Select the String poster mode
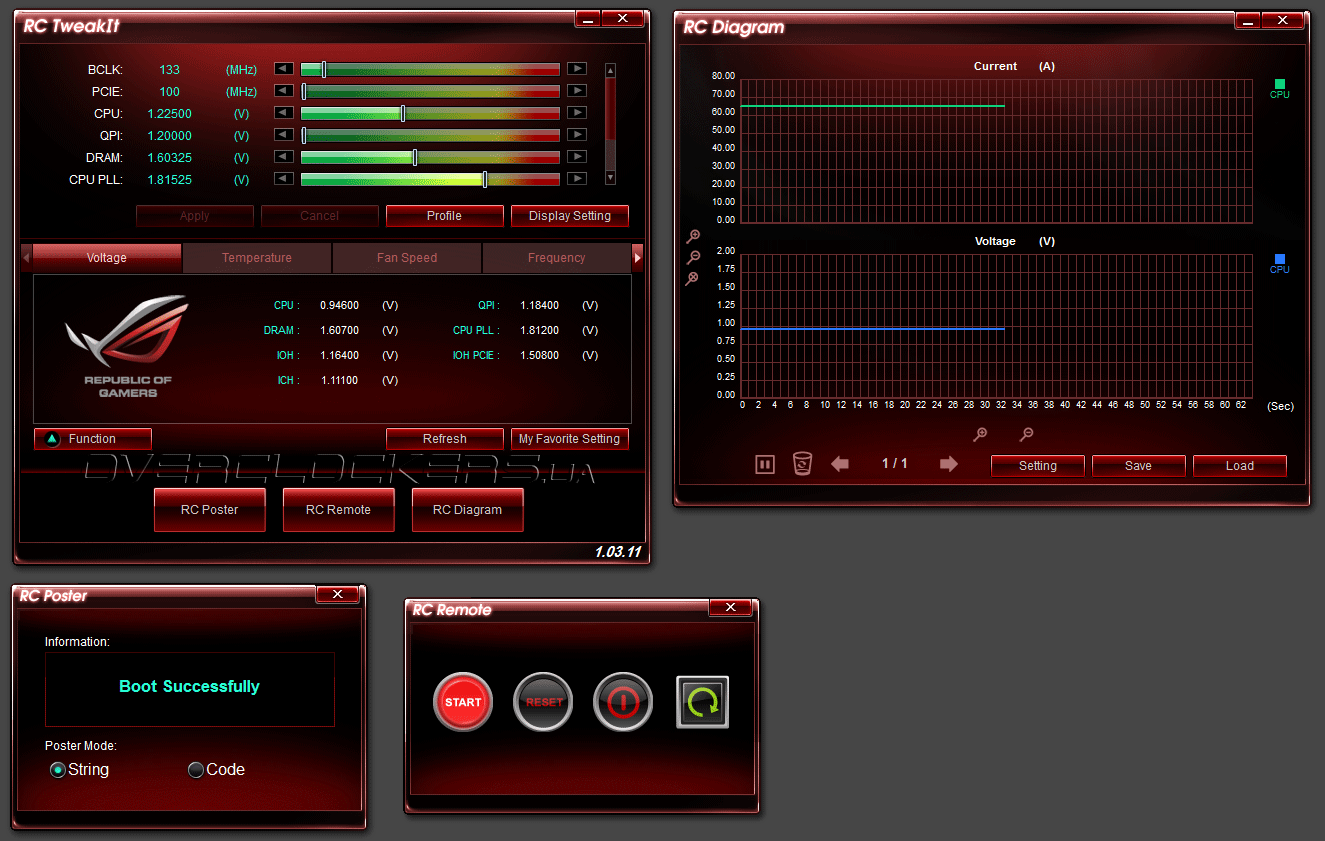1325x841 pixels. pos(58,770)
